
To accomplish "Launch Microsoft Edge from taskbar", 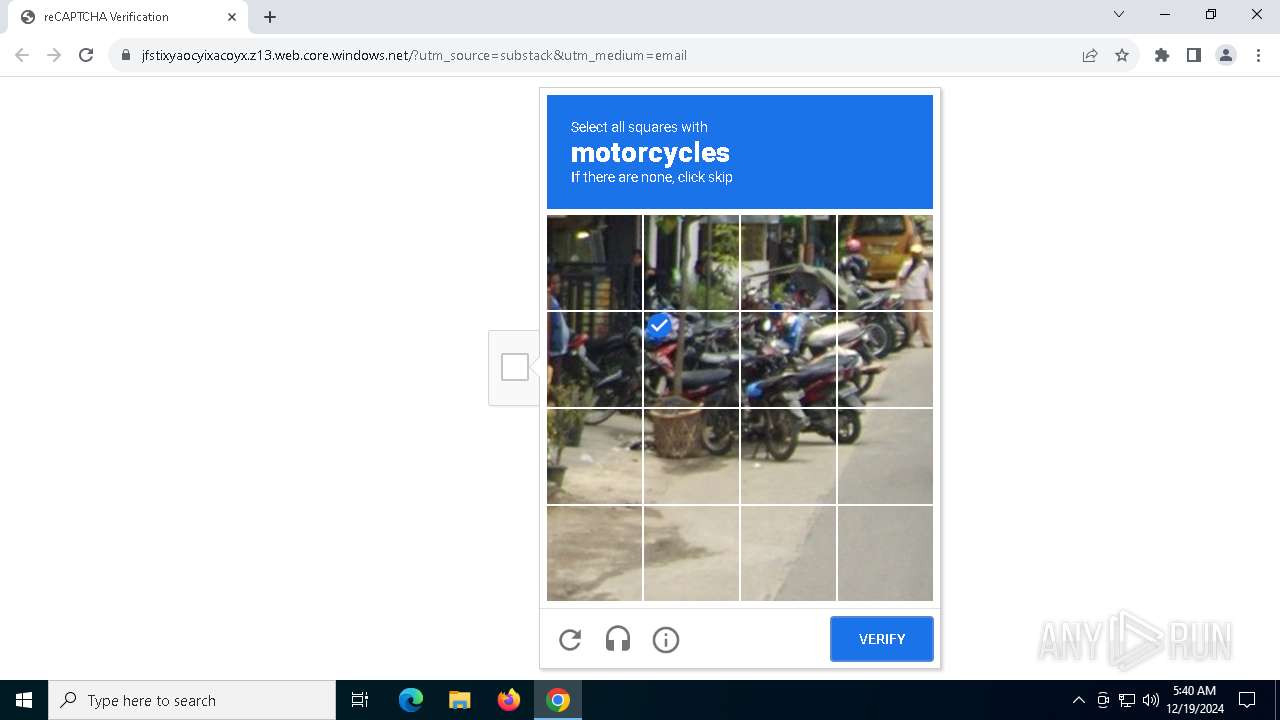I will 411,700.
